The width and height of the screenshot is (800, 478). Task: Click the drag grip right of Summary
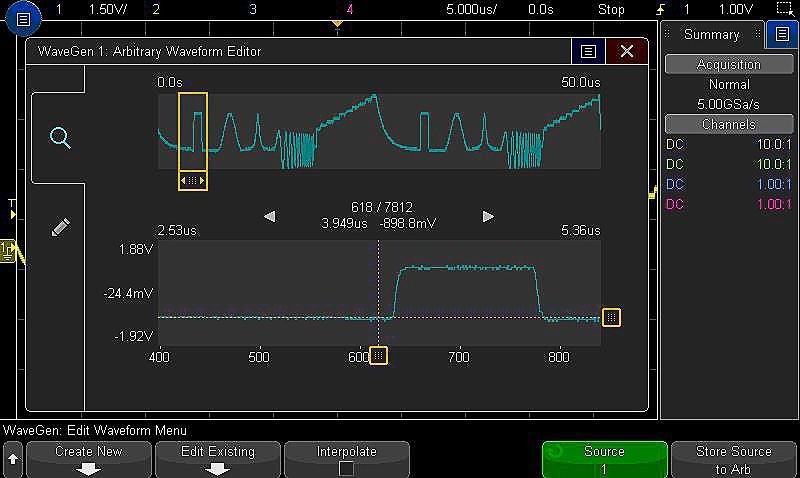[758, 34]
